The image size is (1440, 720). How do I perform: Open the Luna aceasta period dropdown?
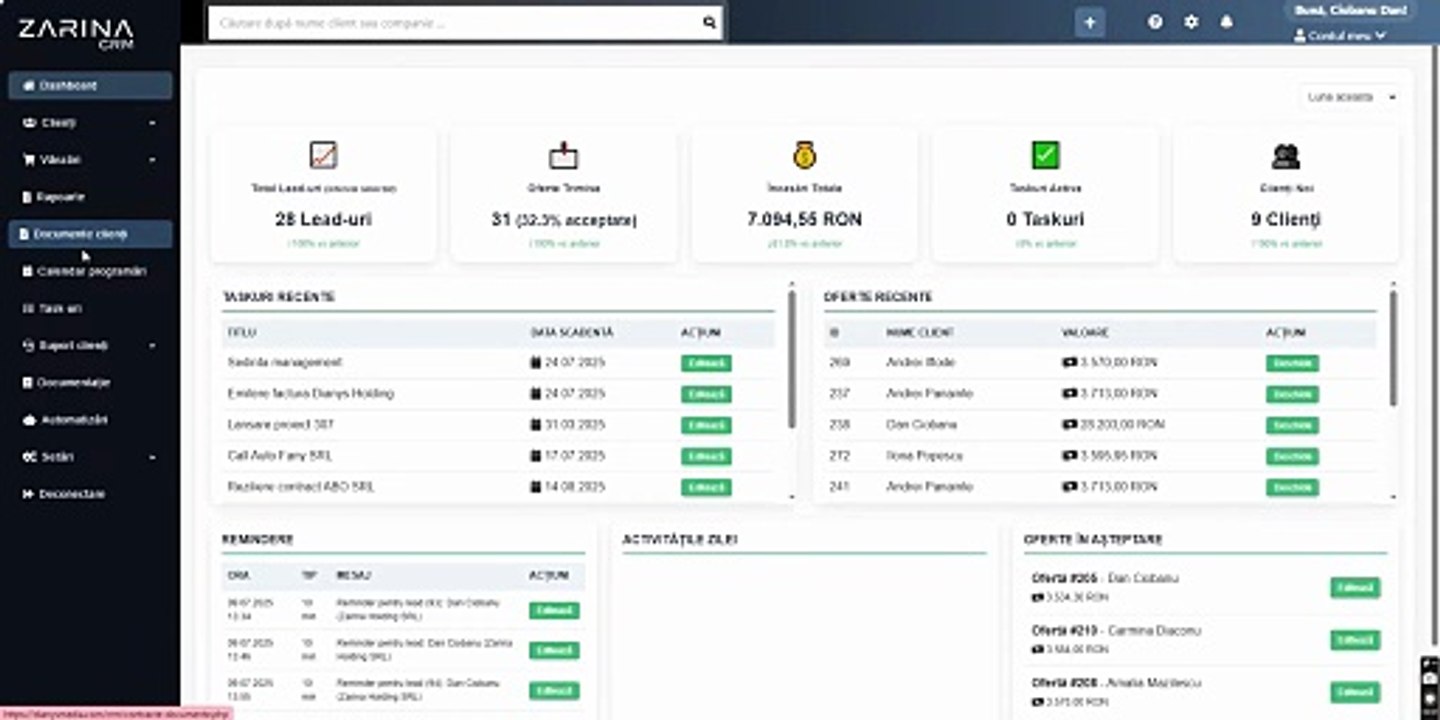[1351, 97]
